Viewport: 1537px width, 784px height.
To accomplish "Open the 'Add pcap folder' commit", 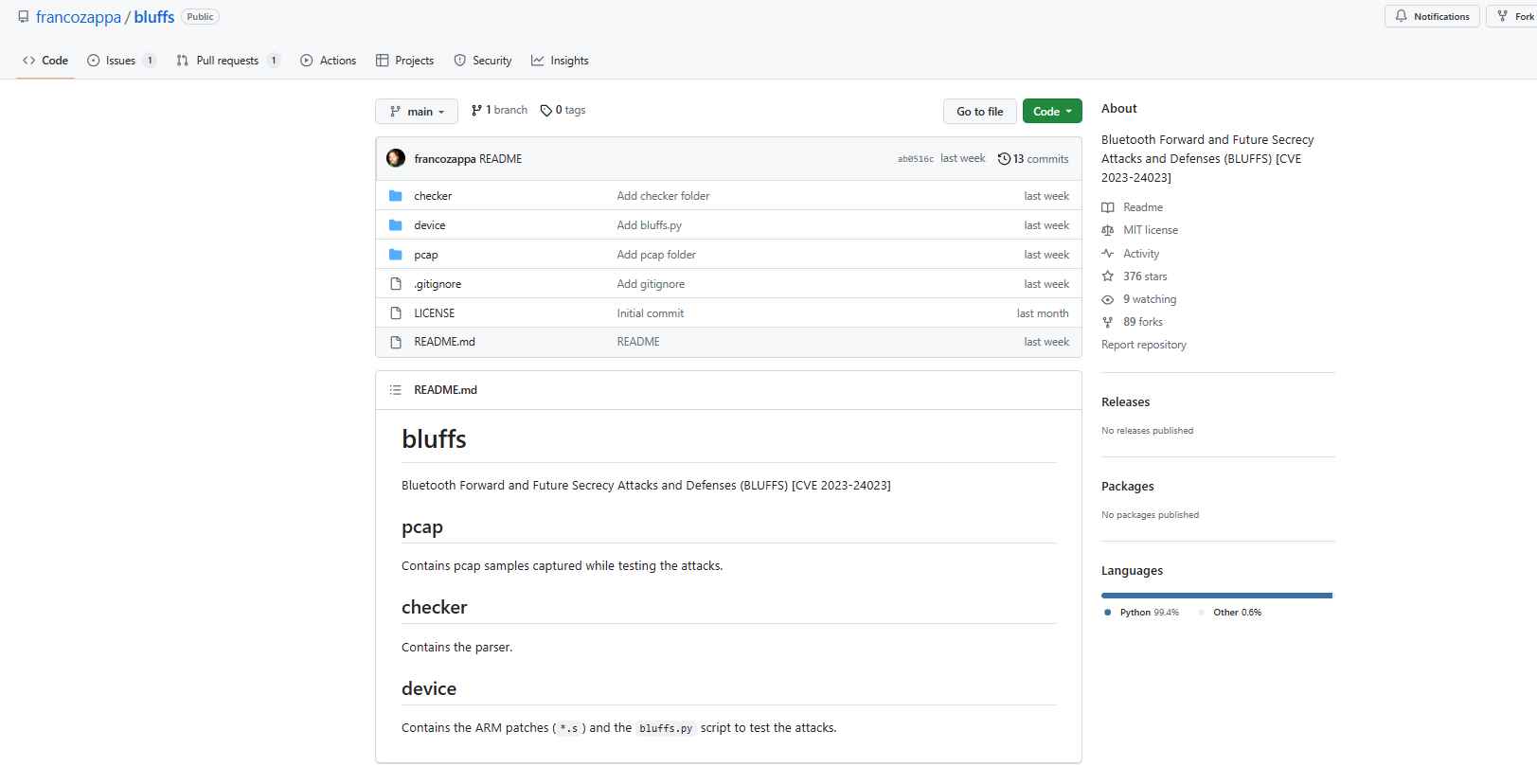I will pos(656,255).
